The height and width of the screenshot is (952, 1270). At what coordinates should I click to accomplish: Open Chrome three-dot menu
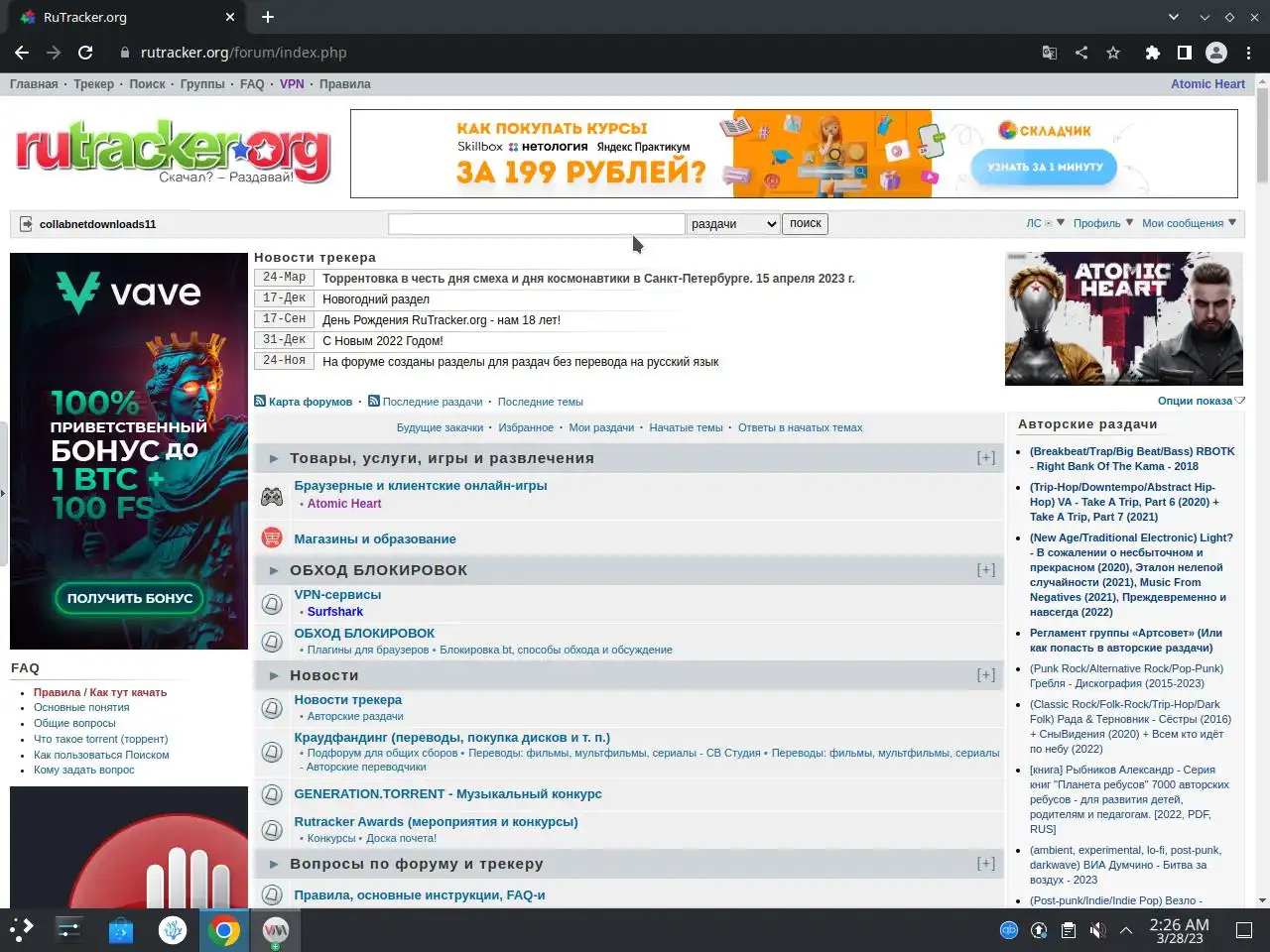pos(1248,53)
